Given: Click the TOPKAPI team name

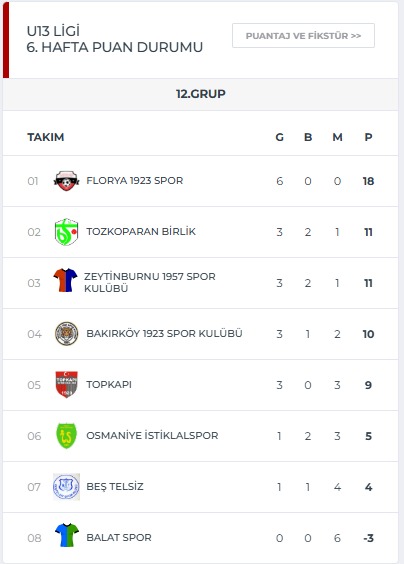Looking at the screenshot, I should (x=109, y=385).
